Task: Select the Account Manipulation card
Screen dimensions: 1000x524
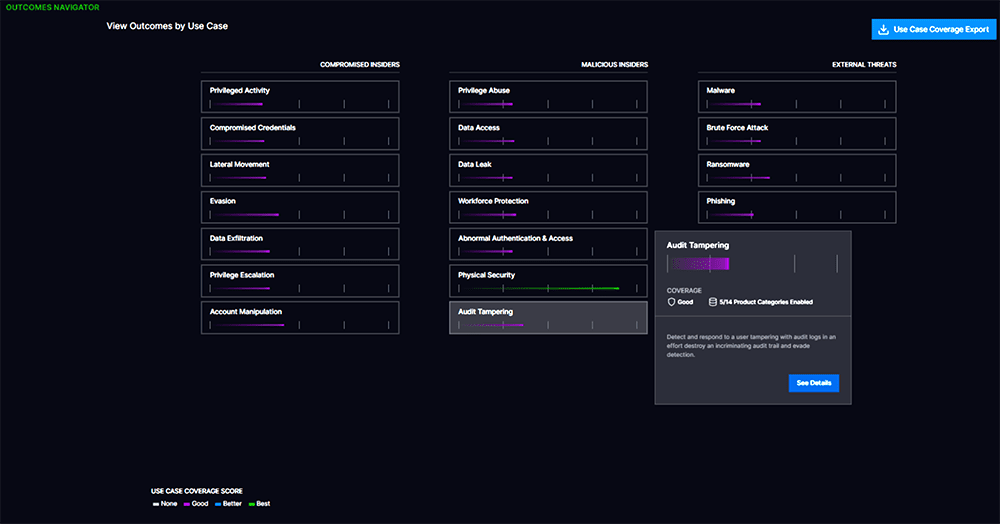Action: tap(300, 317)
